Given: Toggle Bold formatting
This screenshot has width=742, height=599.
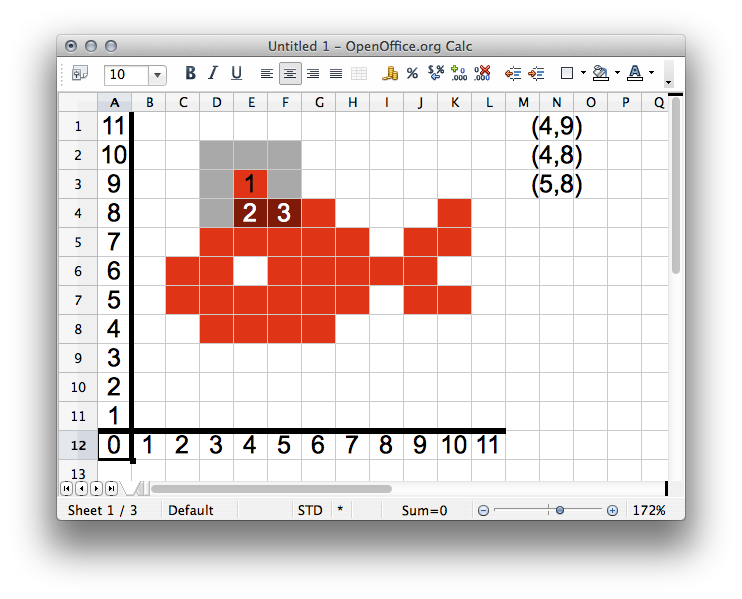Looking at the screenshot, I should pyautogui.click(x=190, y=73).
